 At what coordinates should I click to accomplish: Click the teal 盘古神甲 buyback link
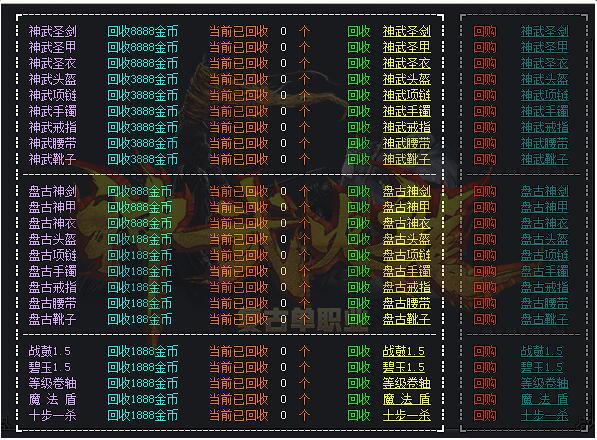pyautogui.click(x=544, y=207)
